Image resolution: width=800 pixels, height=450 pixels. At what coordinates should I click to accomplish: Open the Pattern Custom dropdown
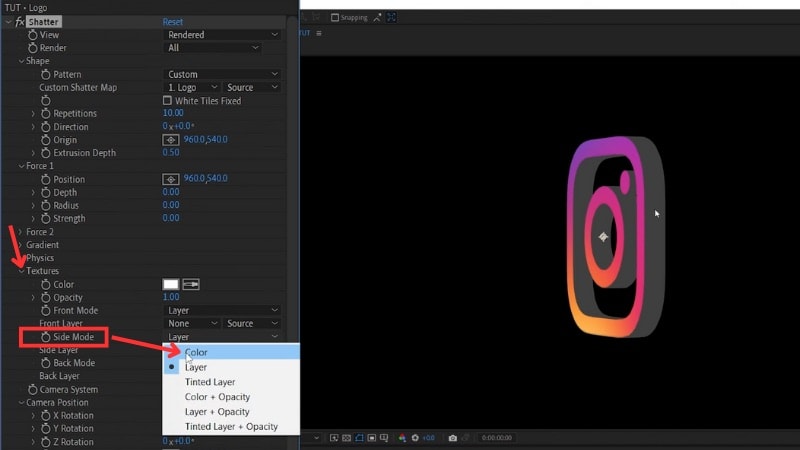coord(222,74)
